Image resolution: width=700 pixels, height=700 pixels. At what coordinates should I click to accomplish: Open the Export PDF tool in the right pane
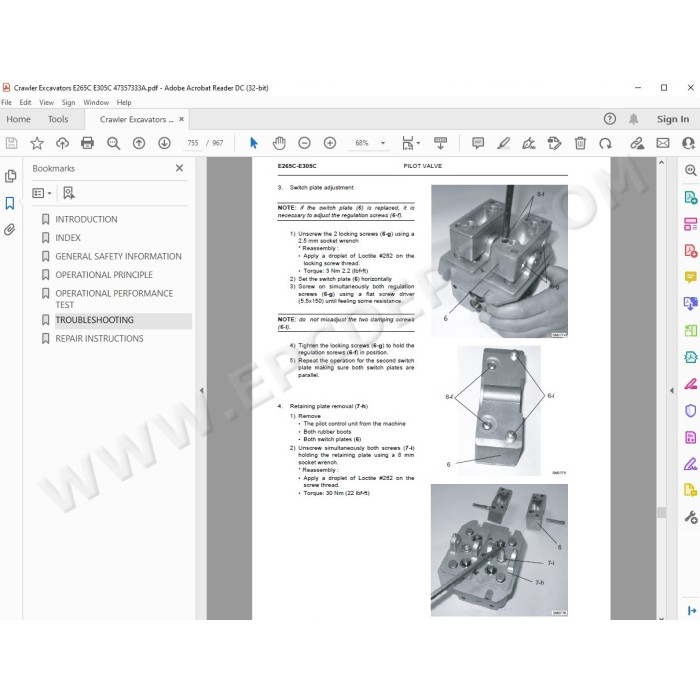(x=690, y=197)
